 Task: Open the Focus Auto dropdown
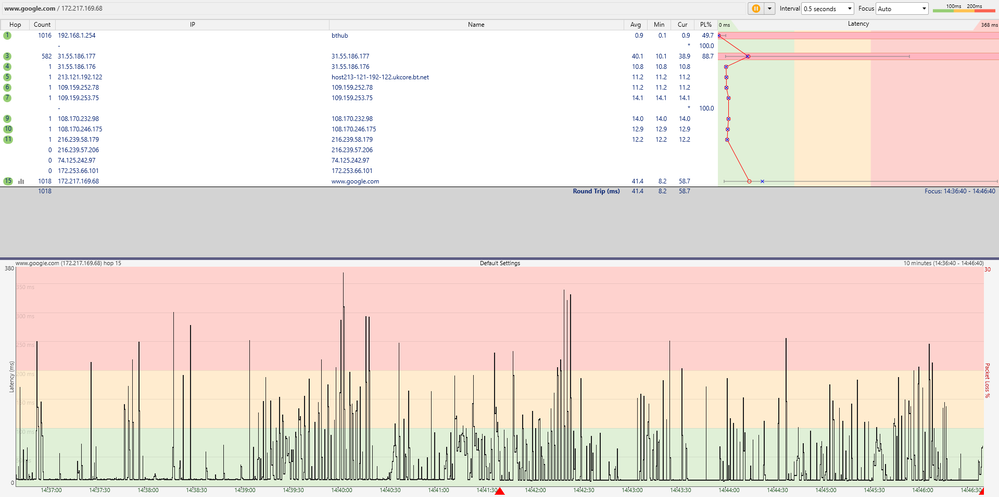tap(902, 8)
